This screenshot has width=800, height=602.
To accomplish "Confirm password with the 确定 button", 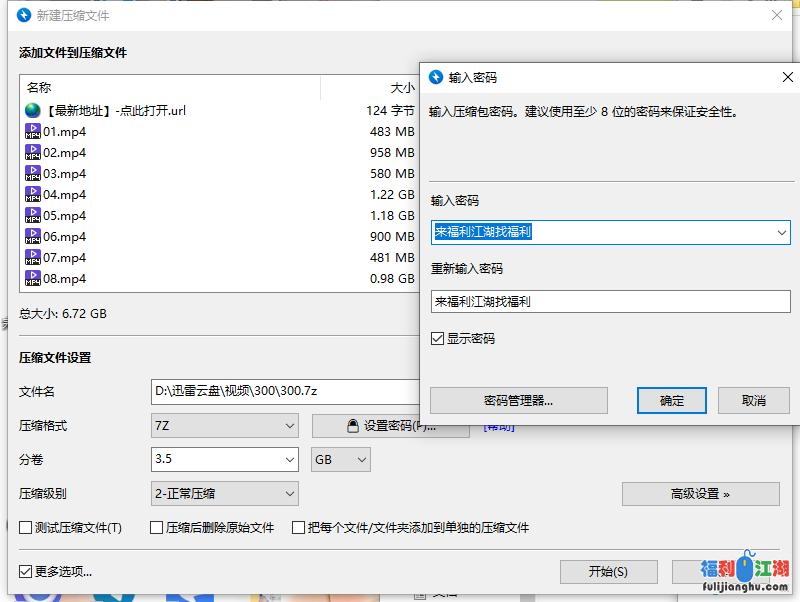I will [672, 401].
